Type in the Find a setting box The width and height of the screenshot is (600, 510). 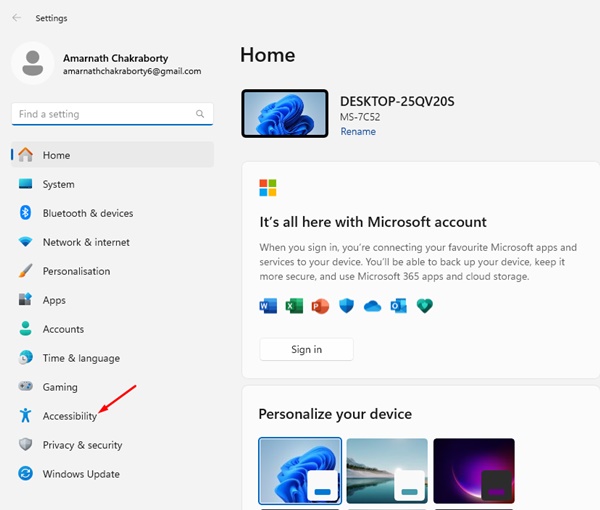point(100,114)
